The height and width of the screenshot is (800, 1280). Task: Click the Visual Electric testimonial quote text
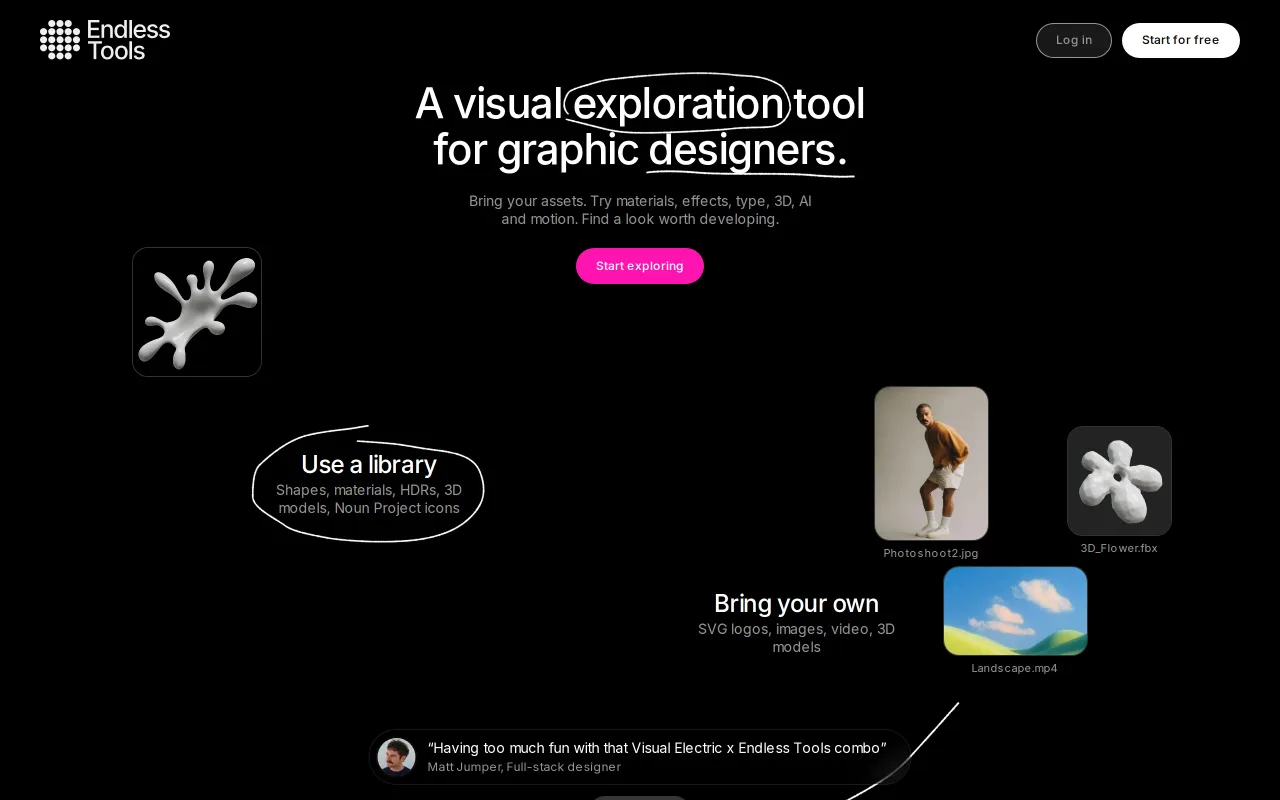coord(657,748)
